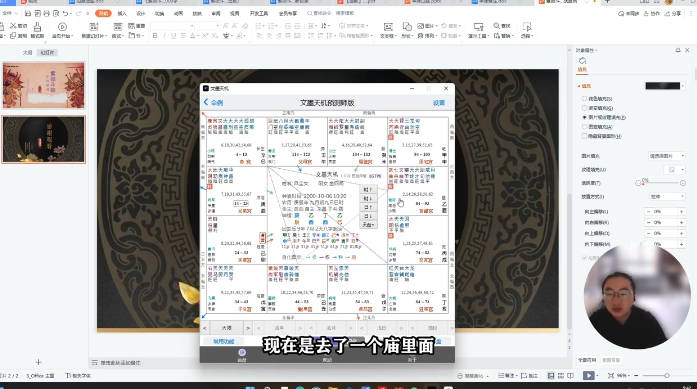This screenshot has width=697, height=389.
Task: Click the Text Box icon in ribbon
Action: 388,27
